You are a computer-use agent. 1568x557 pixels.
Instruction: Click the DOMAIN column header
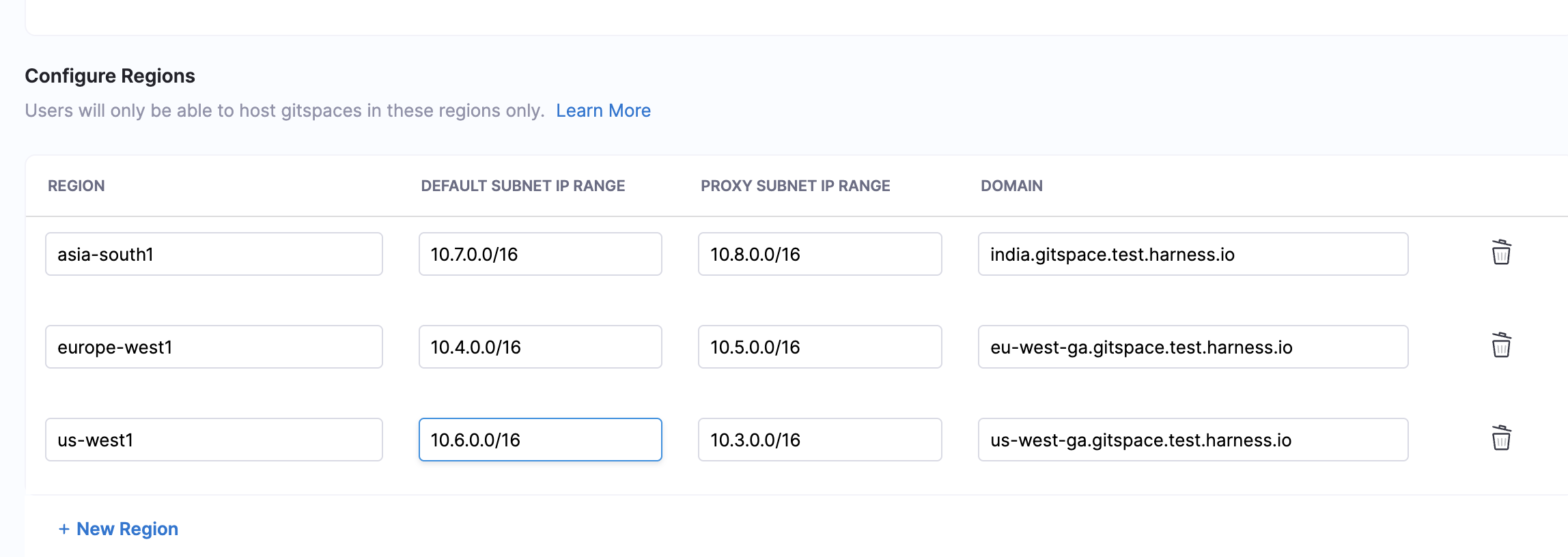click(1011, 186)
